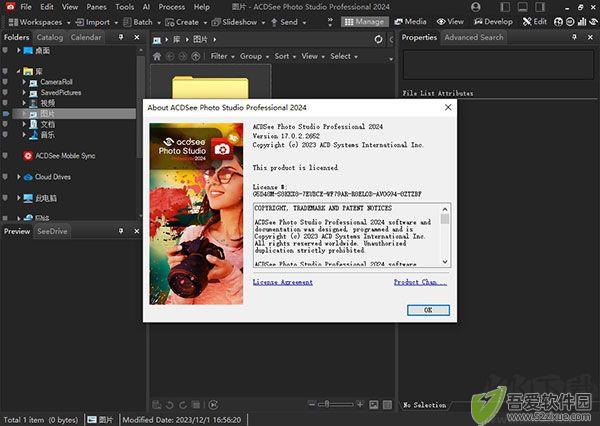Image resolution: width=600 pixels, height=426 pixels.
Task: Toggle left pane layout icon
Action: (505, 7)
